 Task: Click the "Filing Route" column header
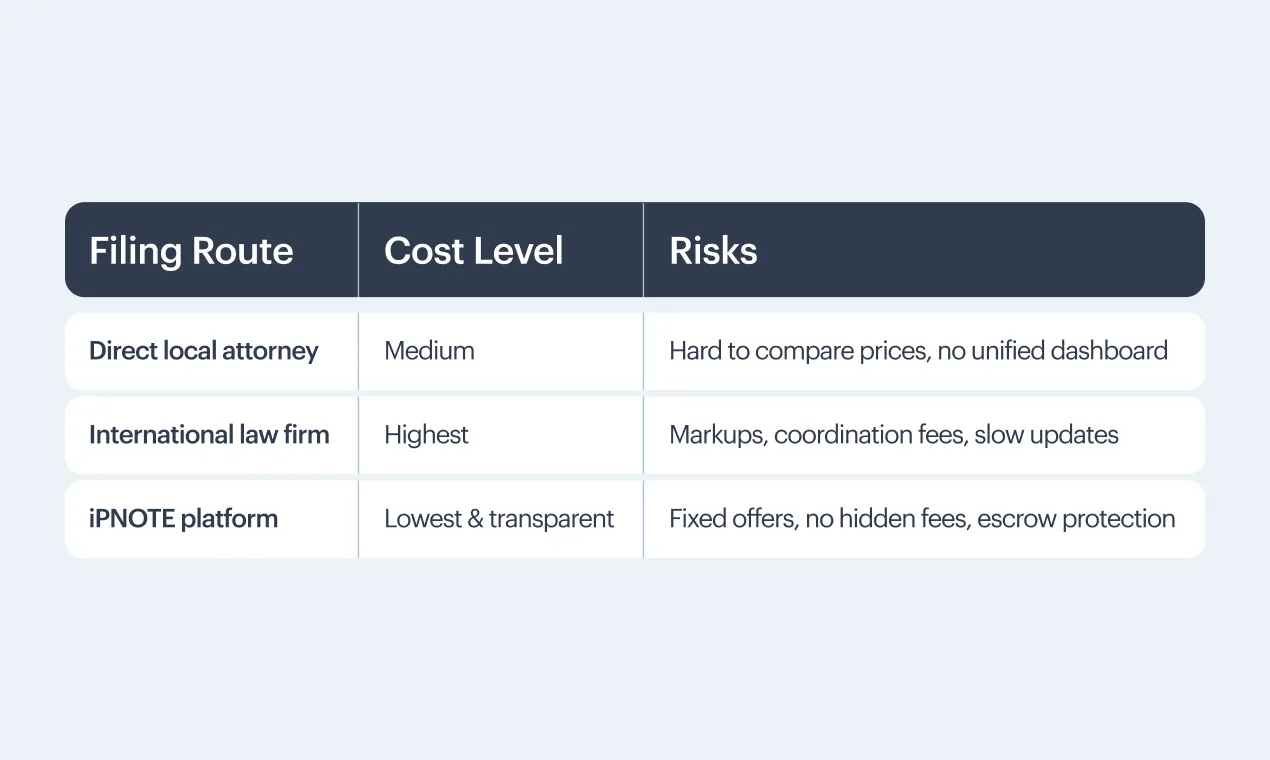(x=191, y=251)
